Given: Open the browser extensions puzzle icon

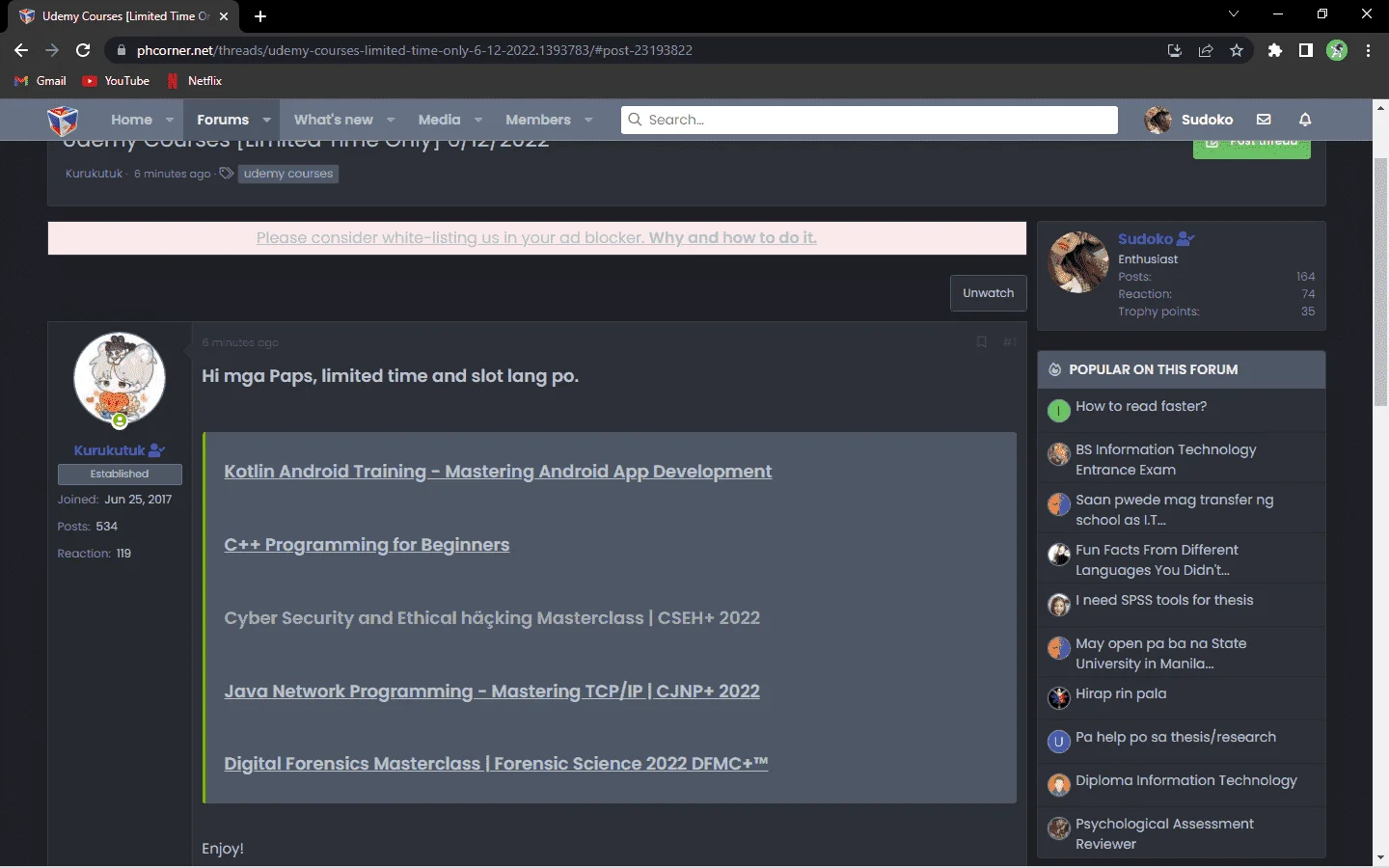Looking at the screenshot, I should click(x=1275, y=50).
